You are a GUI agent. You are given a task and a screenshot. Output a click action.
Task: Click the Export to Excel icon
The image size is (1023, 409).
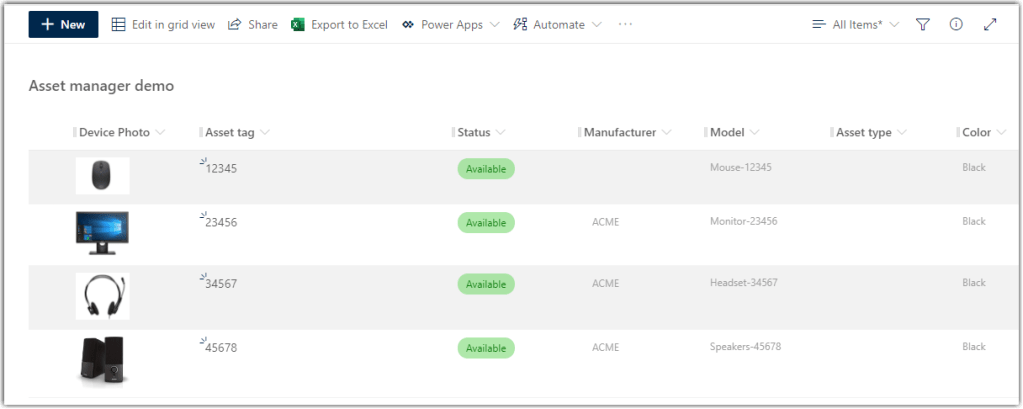(x=297, y=24)
